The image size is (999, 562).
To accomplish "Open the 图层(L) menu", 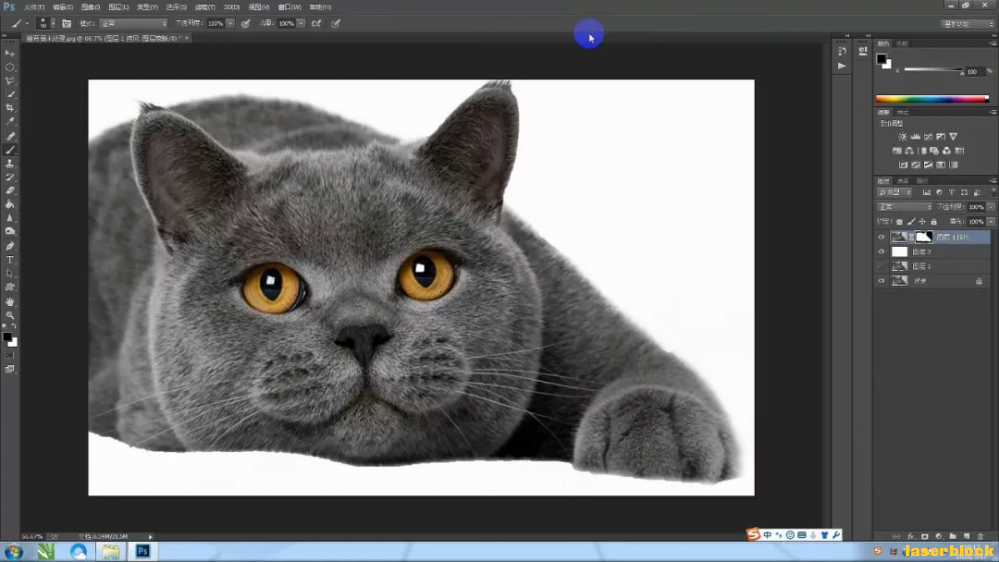I will (119, 7).
